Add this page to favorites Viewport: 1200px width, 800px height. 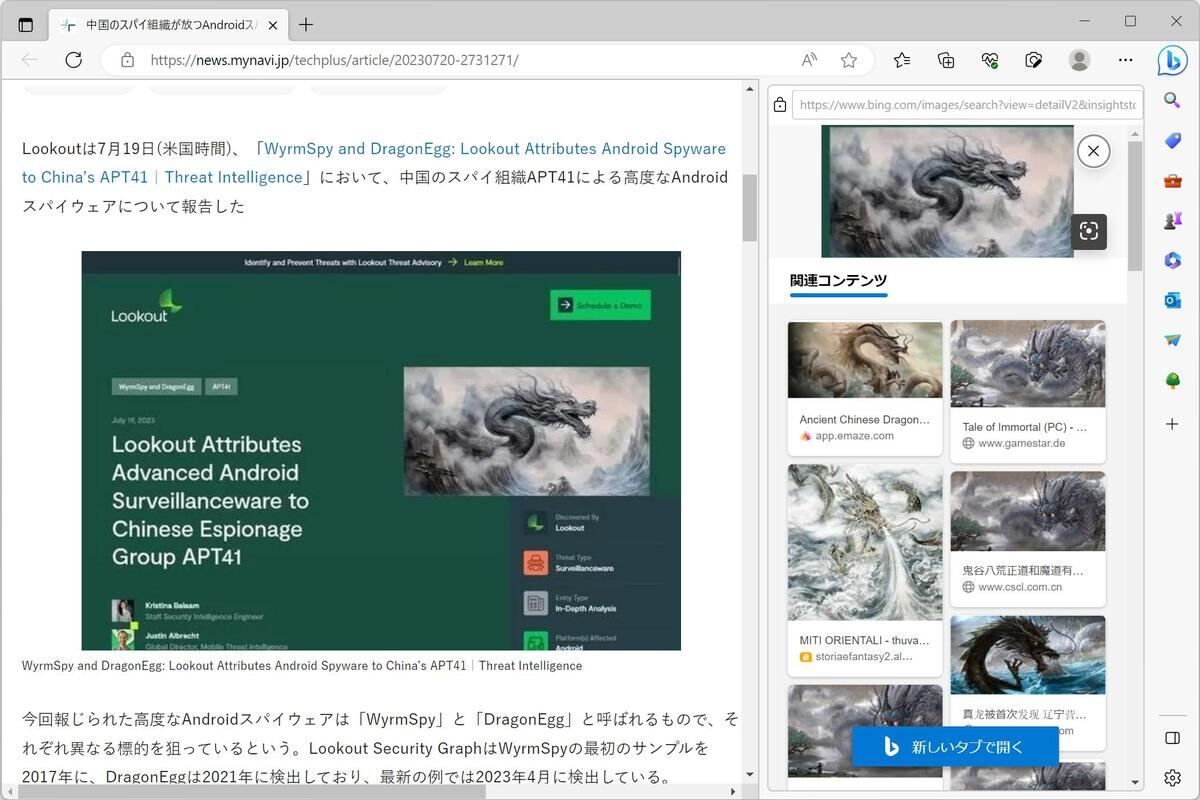pos(849,60)
